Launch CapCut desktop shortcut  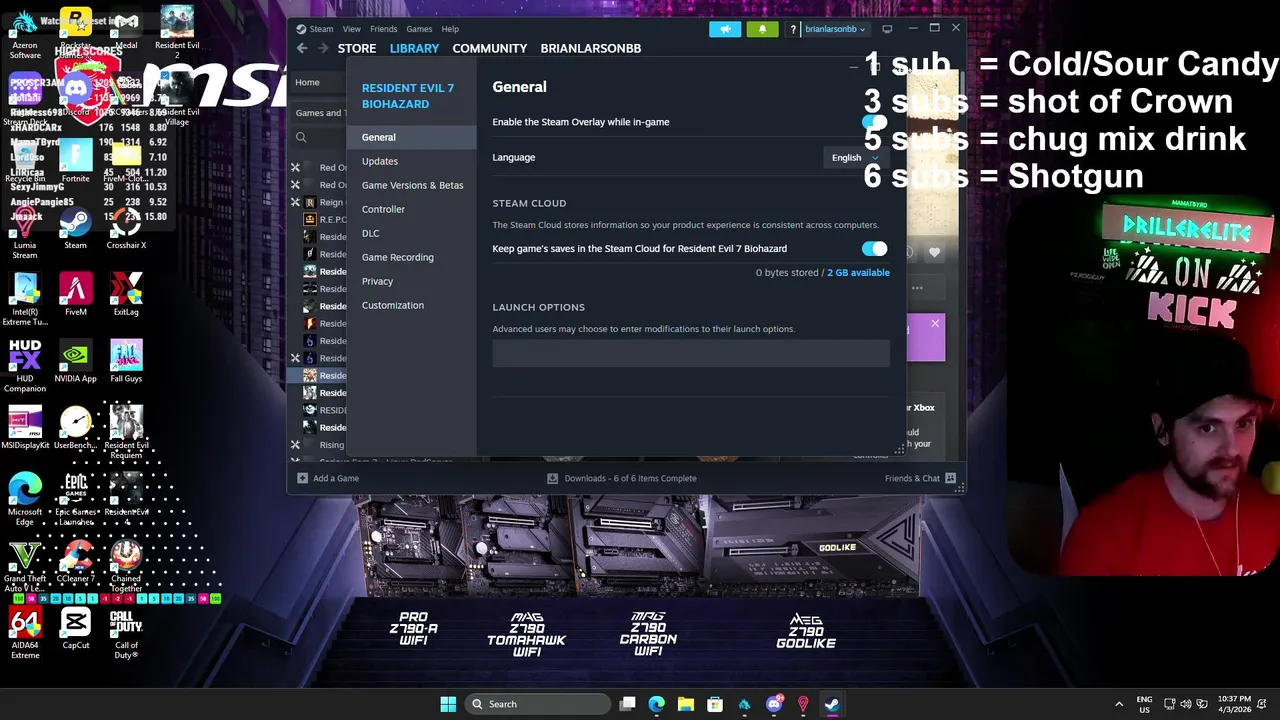click(75, 629)
